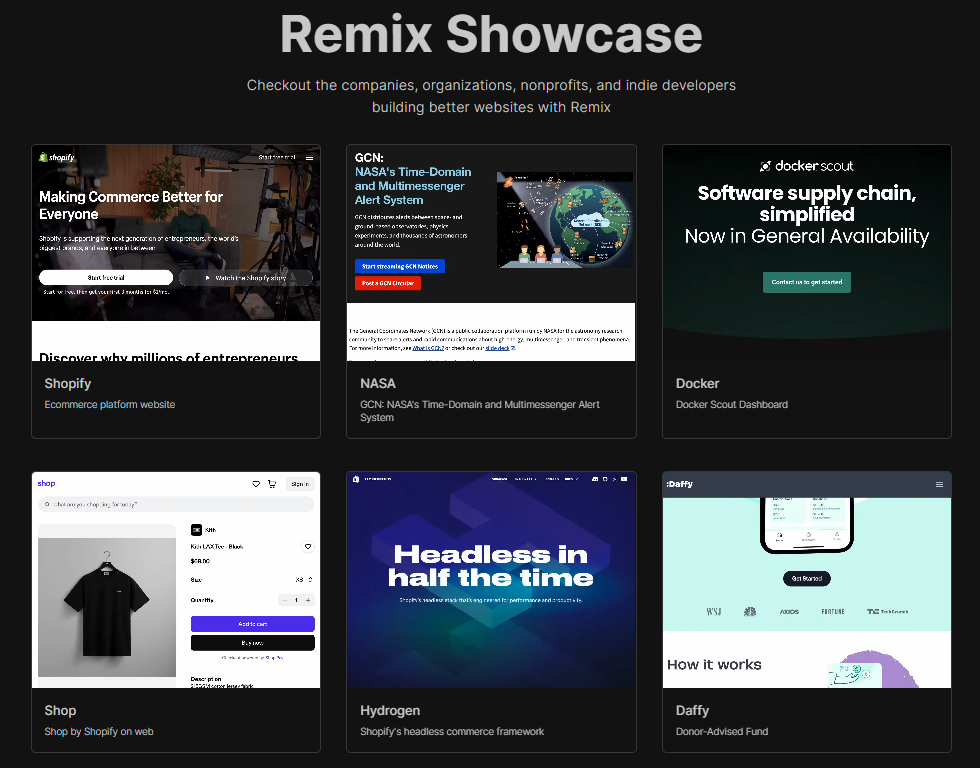Image resolution: width=980 pixels, height=768 pixels.
Task: Click the 'Ecommerce platform website' description
Action: point(109,405)
